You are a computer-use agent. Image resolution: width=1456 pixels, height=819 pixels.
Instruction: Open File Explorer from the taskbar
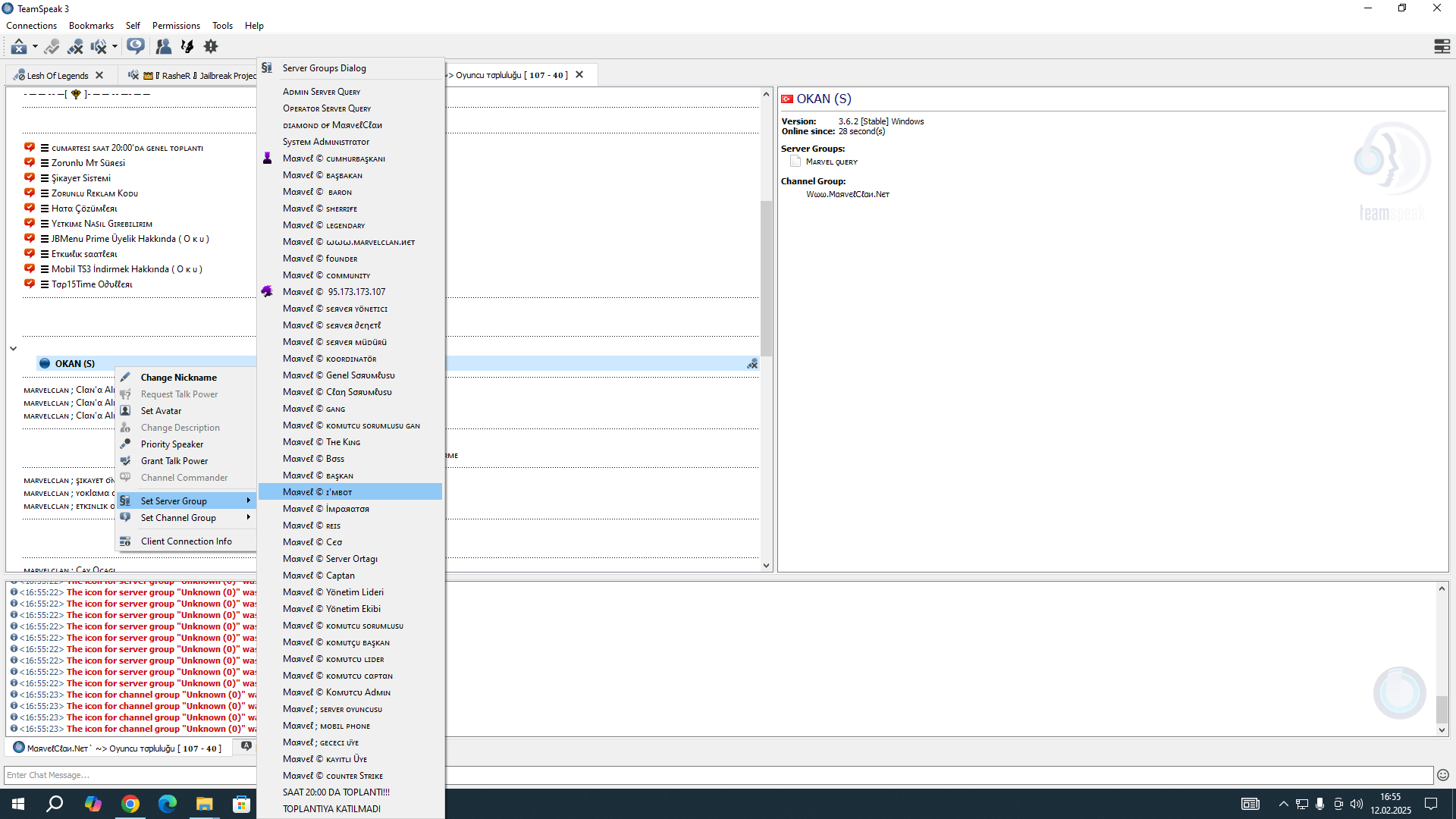pos(204,804)
